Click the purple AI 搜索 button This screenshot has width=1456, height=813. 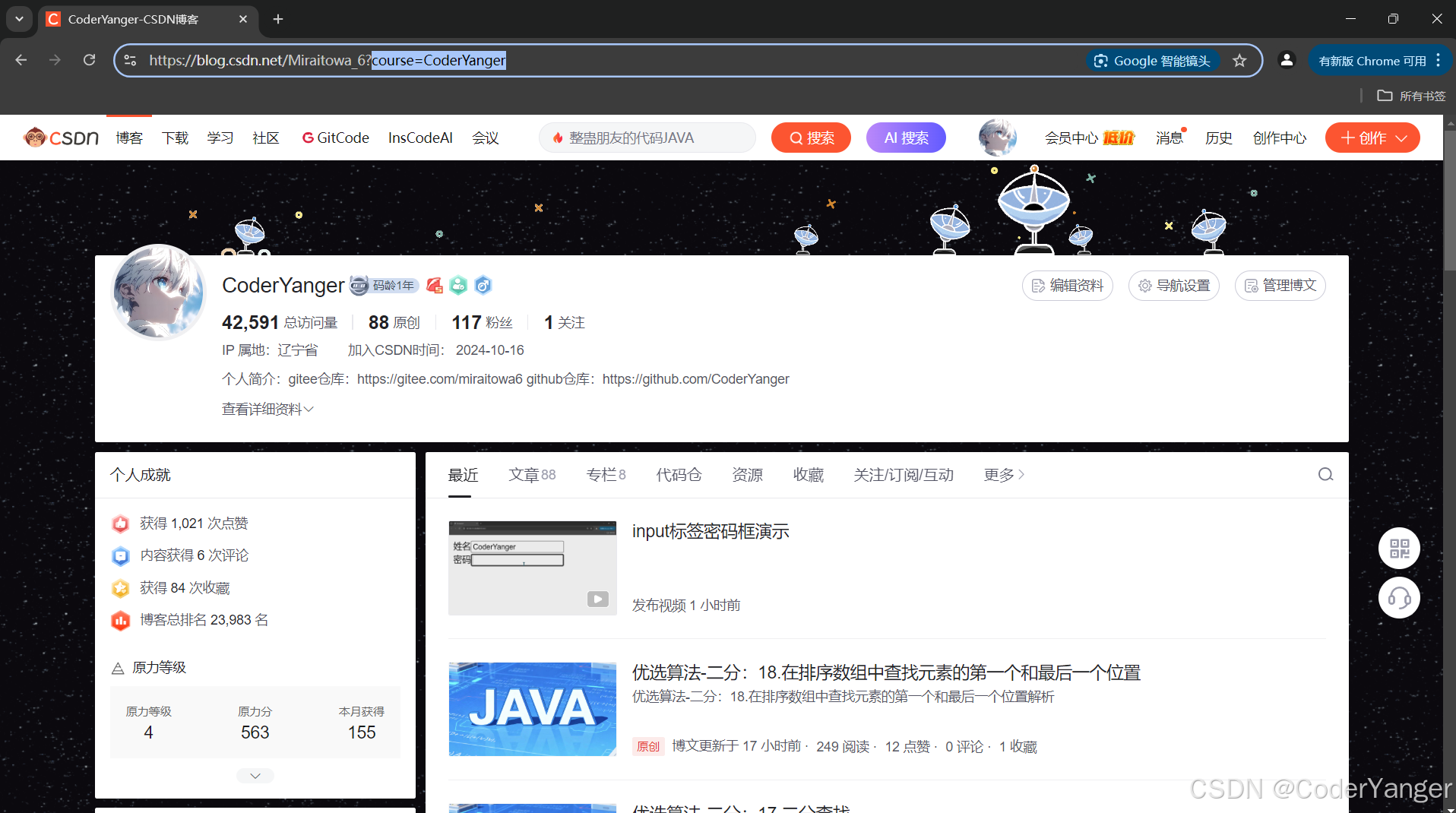point(906,138)
